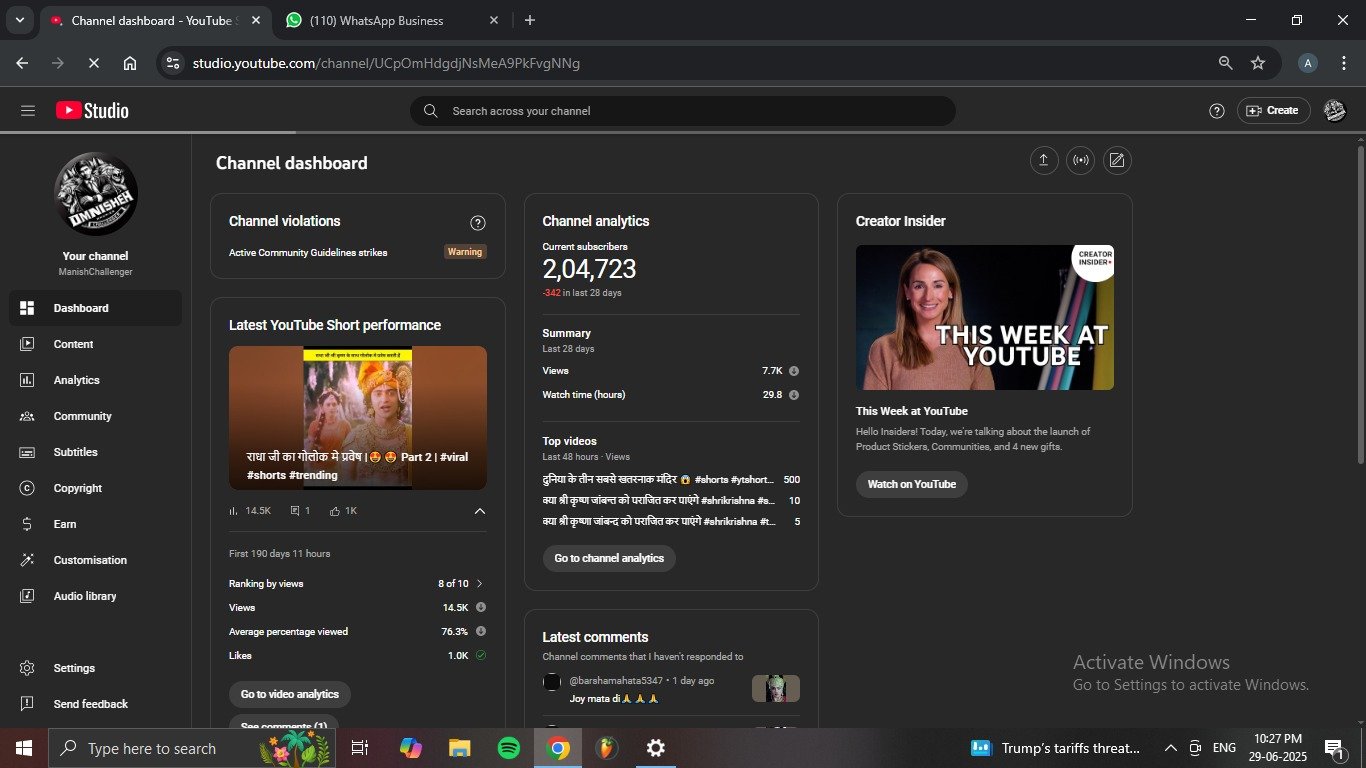
Task: Open the tab search dropdown arrow
Action: pos(19,20)
